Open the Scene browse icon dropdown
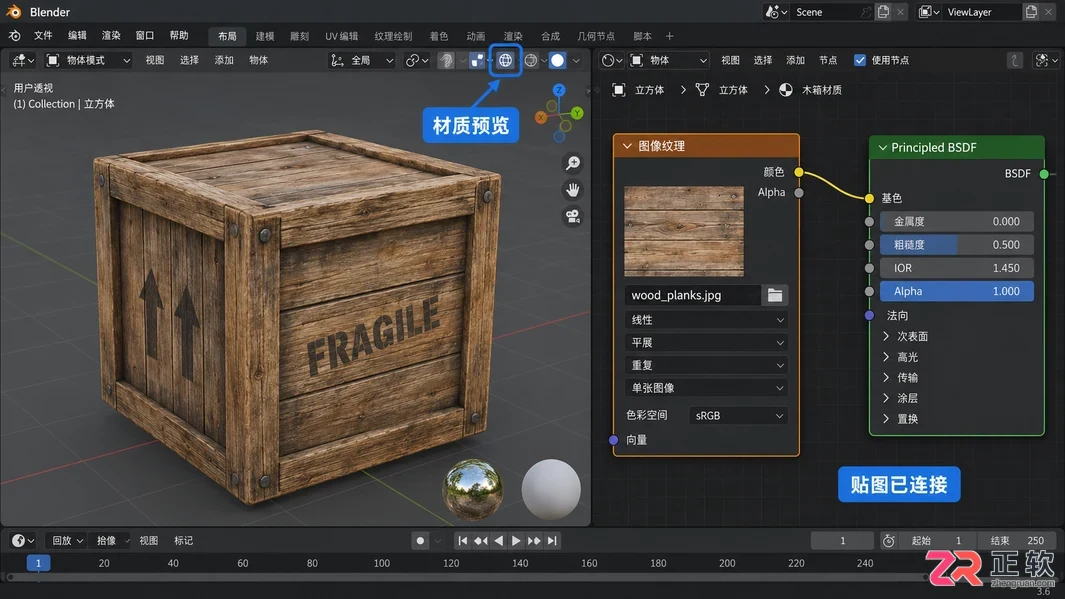The image size is (1065, 599). (x=776, y=12)
